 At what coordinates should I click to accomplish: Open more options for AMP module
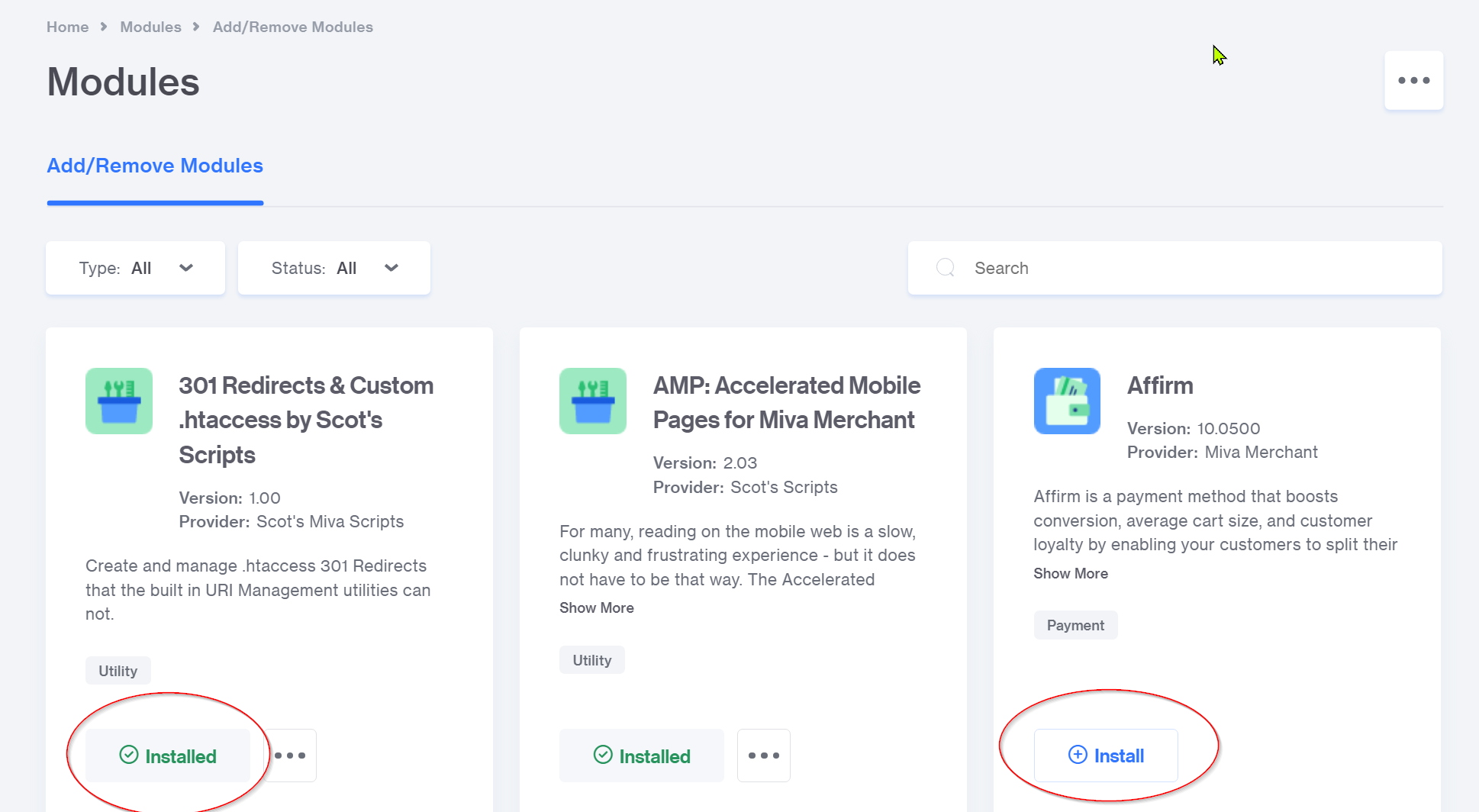tap(764, 756)
